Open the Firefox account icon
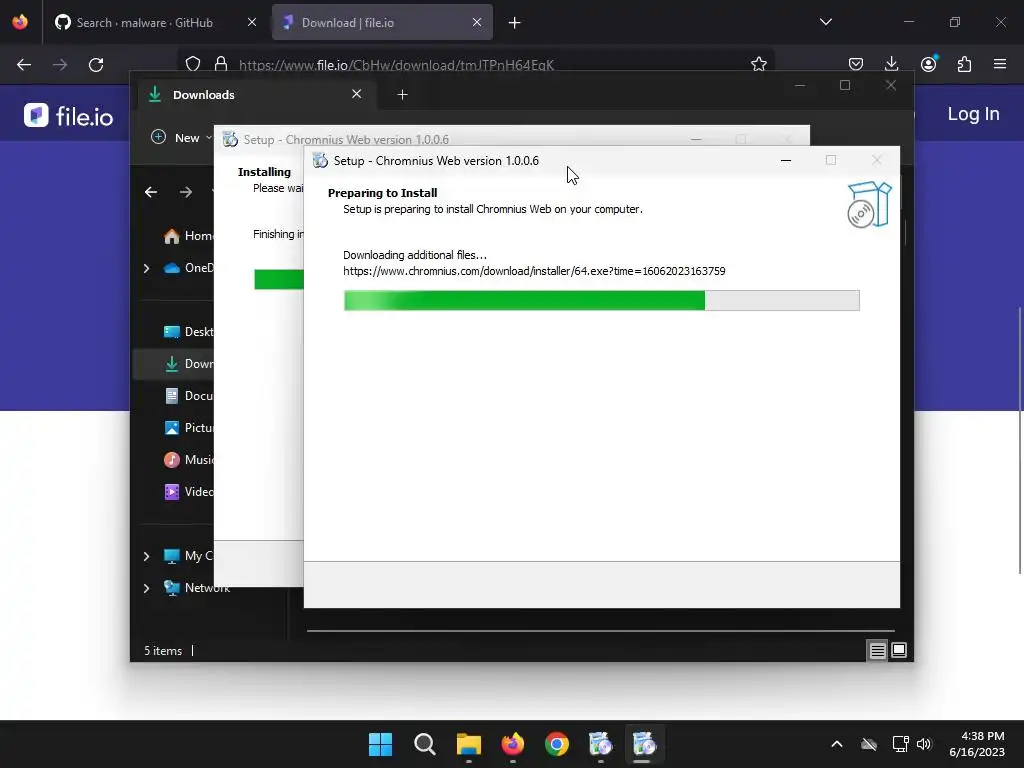 928,64
